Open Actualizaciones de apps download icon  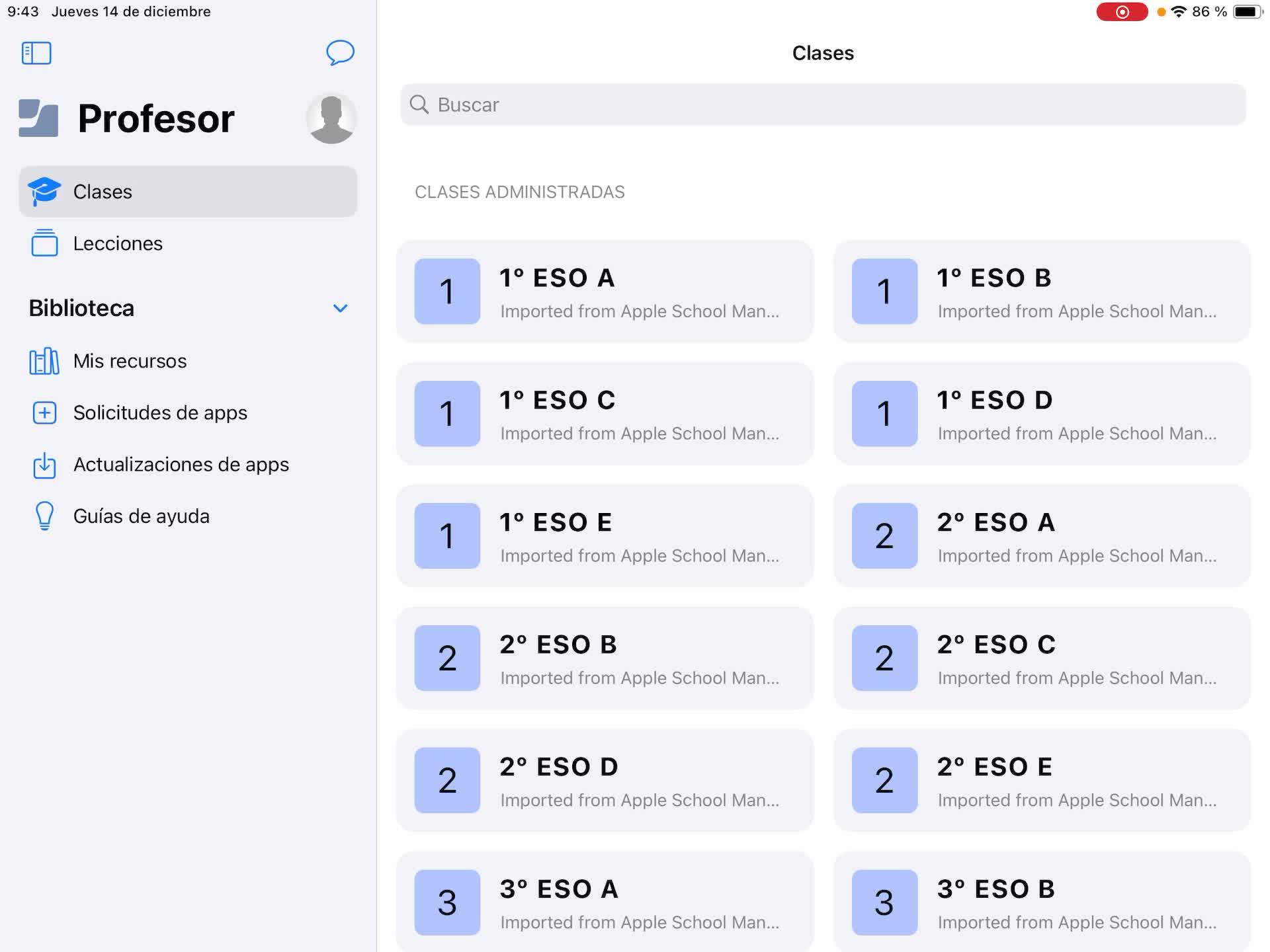(x=44, y=465)
